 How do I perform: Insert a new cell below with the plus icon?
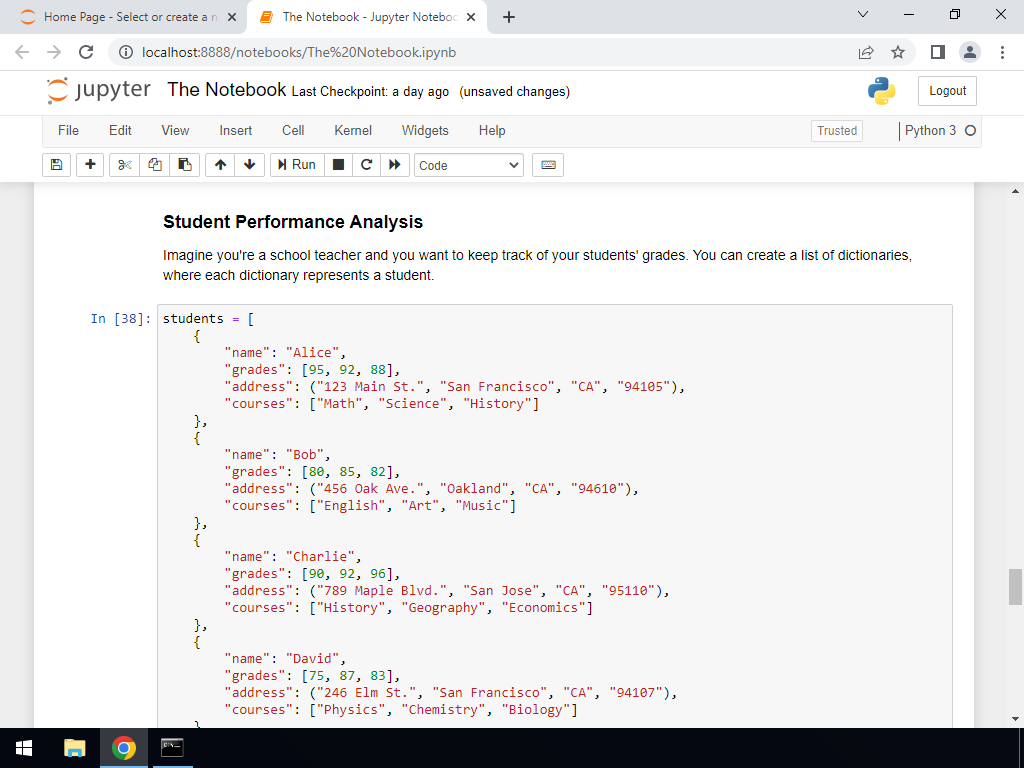click(89, 164)
